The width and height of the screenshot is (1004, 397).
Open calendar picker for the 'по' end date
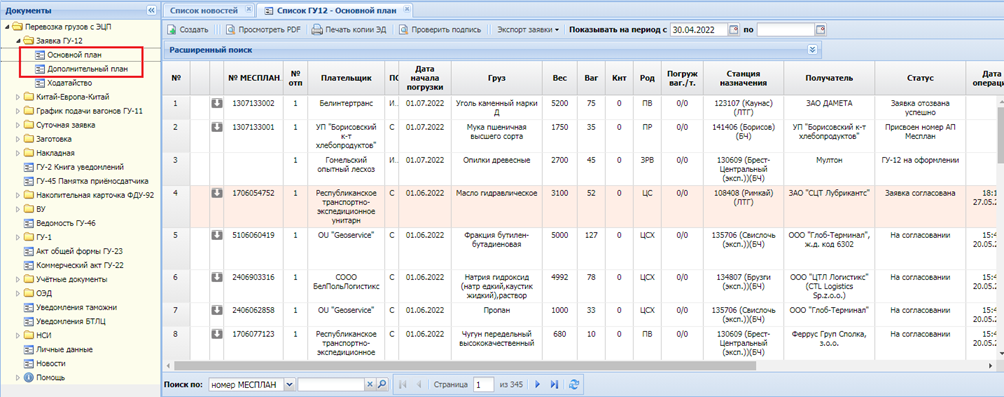(820, 29)
